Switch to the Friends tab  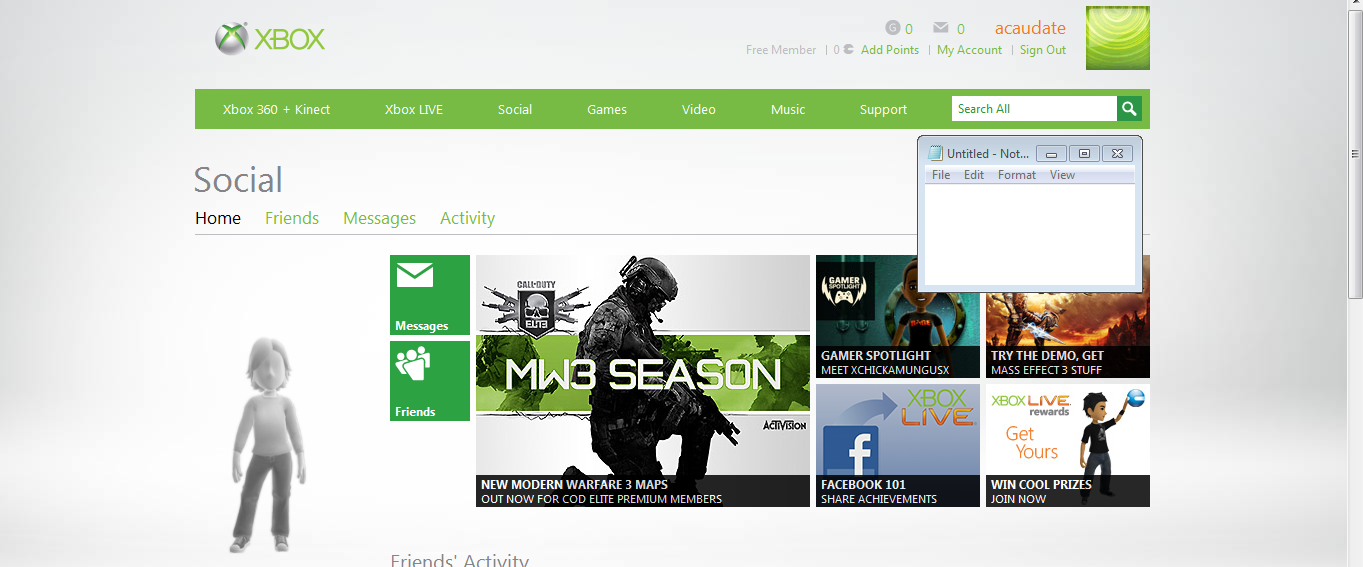point(292,218)
